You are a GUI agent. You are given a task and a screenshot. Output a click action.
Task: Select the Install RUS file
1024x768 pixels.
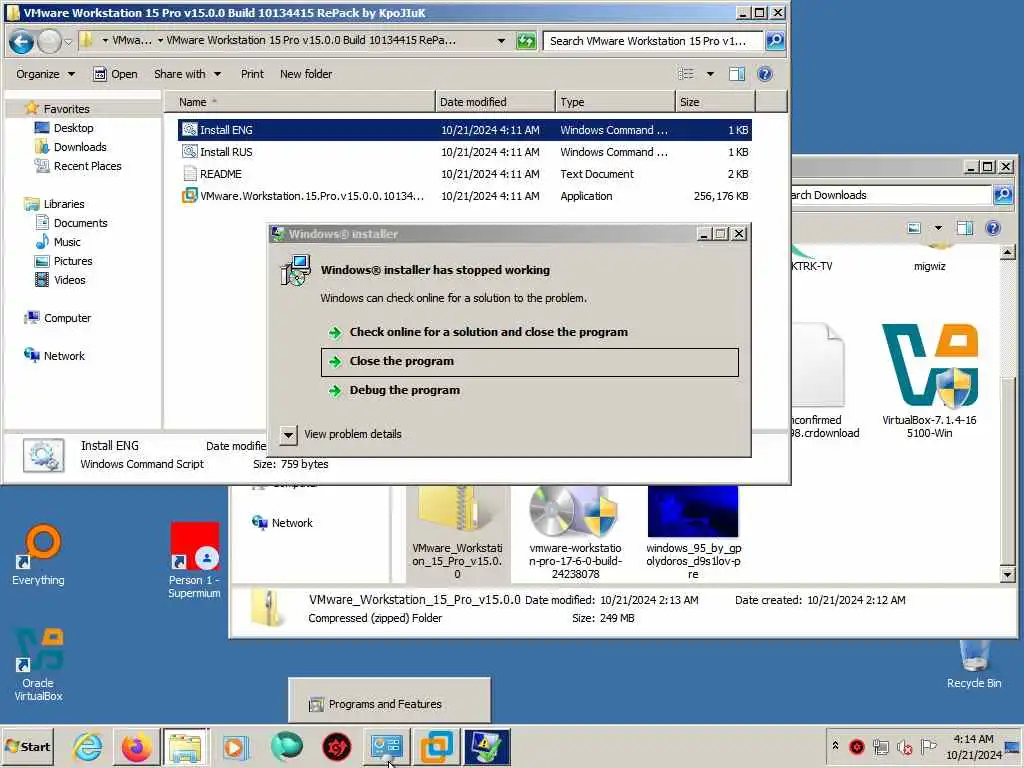pos(464,152)
